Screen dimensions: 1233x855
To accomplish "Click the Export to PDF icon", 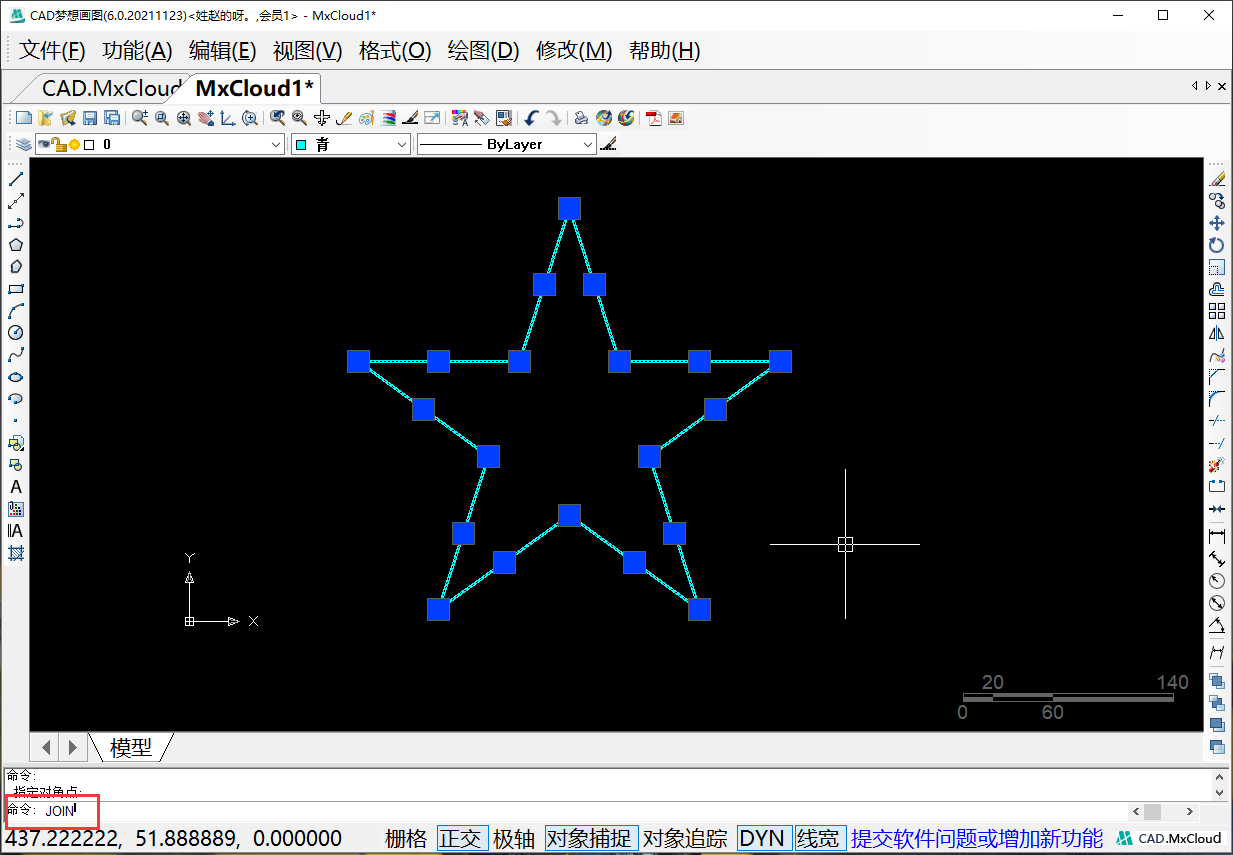I will tap(654, 118).
